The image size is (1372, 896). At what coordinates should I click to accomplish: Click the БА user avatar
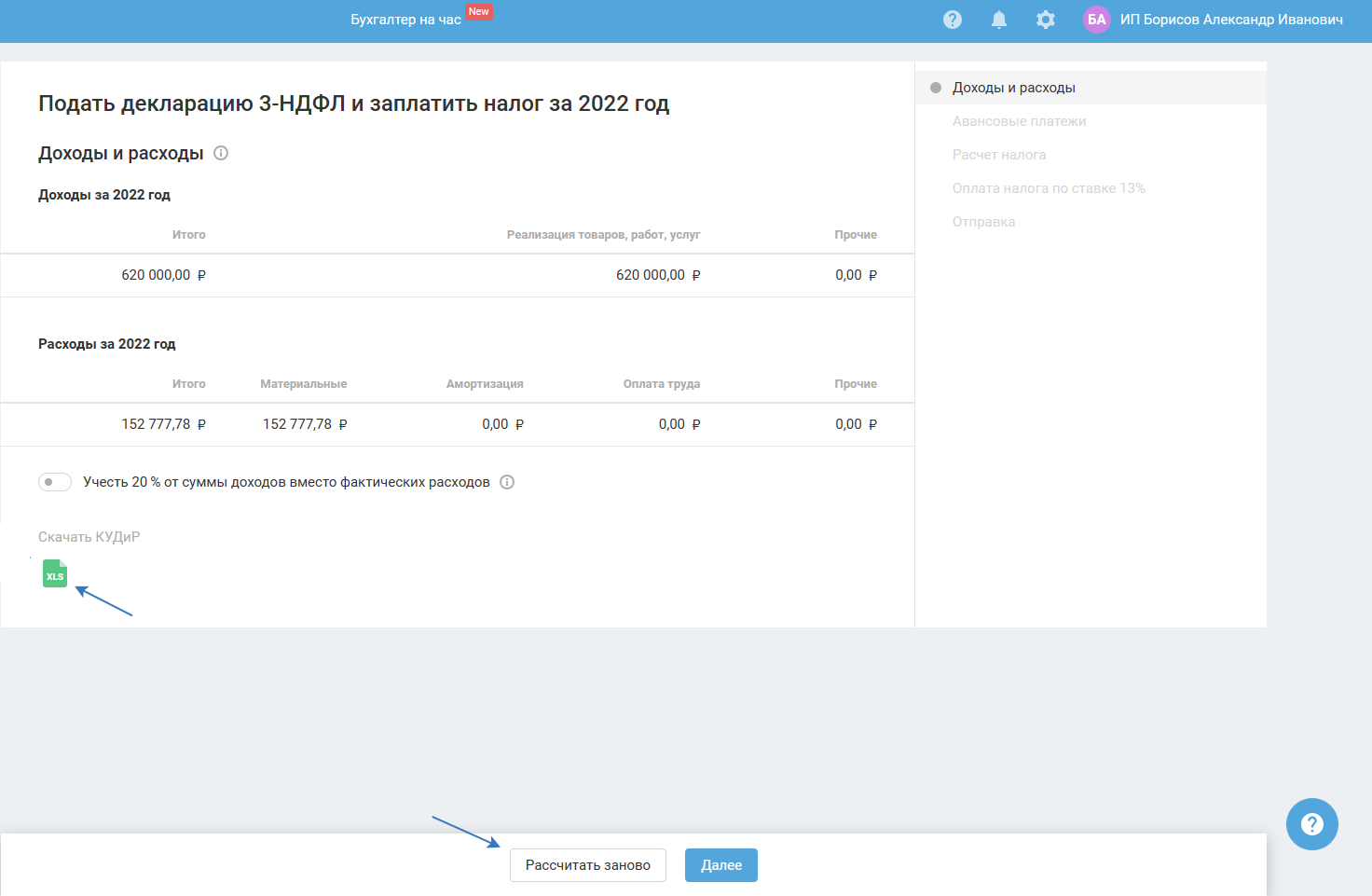1097,20
